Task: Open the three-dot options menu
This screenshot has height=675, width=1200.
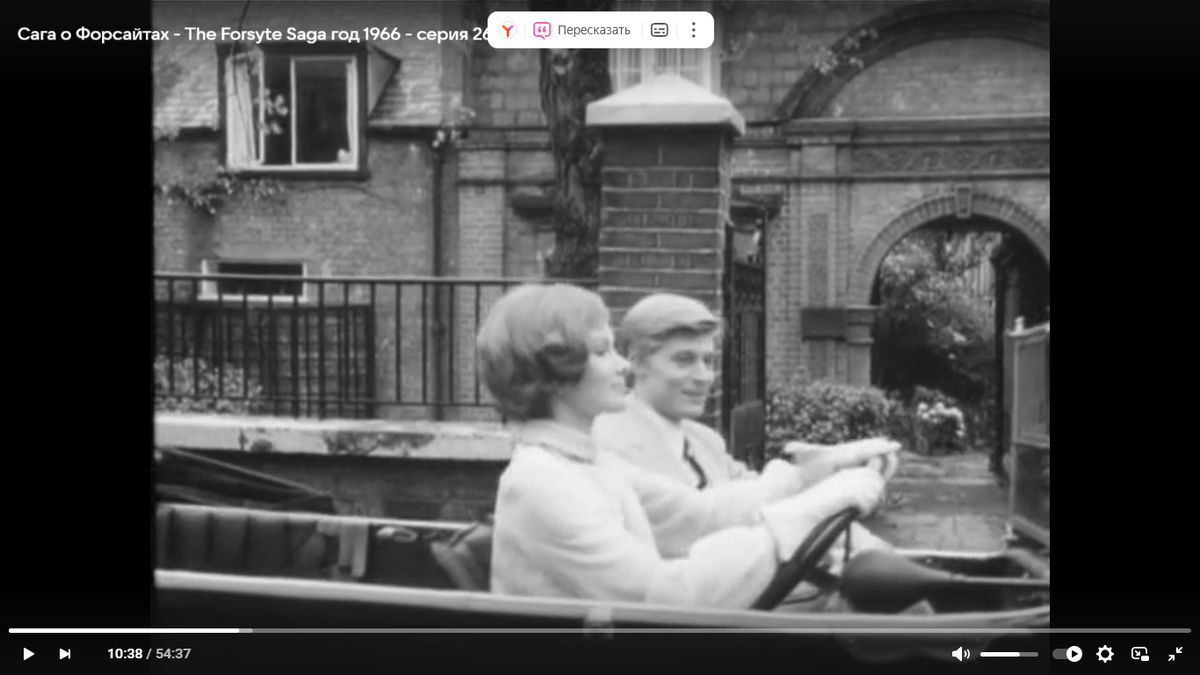Action: click(692, 29)
